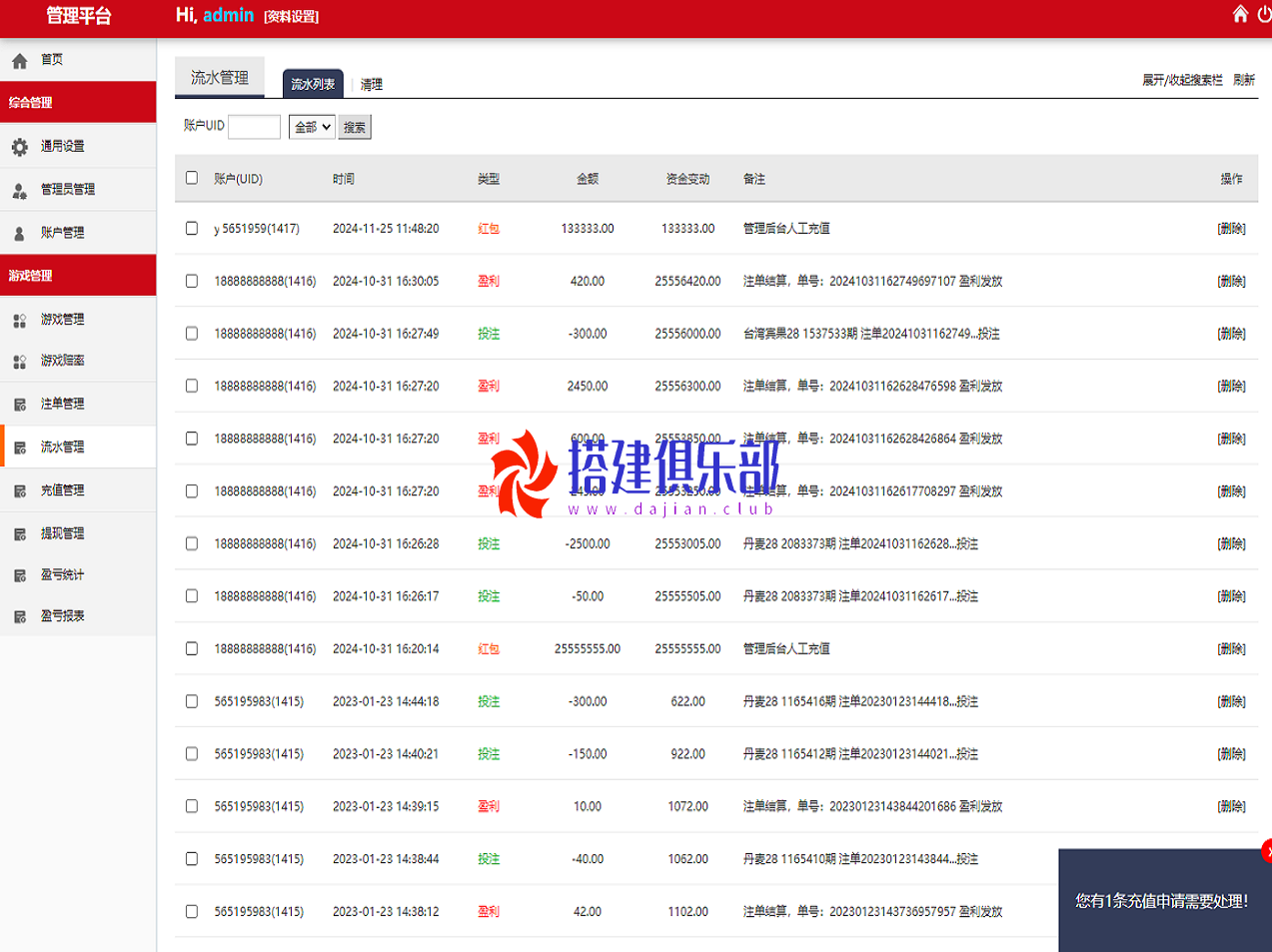Click the icon beside 盈亏统计
The image size is (1272, 952).
click(x=19, y=575)
